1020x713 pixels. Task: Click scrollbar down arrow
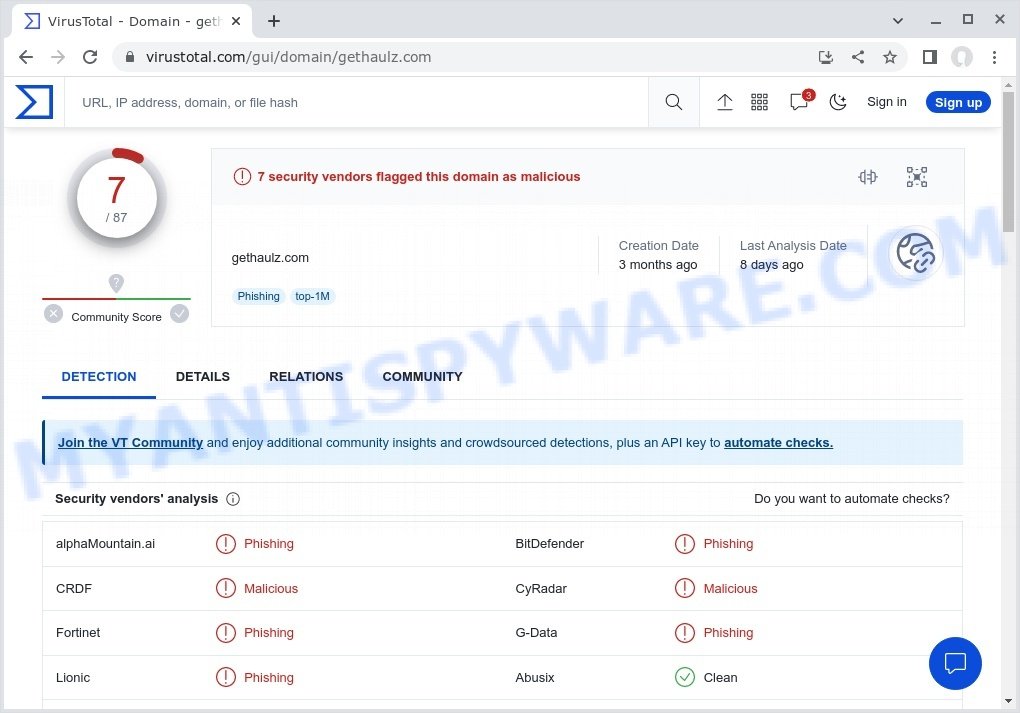tap(1008, 701)
